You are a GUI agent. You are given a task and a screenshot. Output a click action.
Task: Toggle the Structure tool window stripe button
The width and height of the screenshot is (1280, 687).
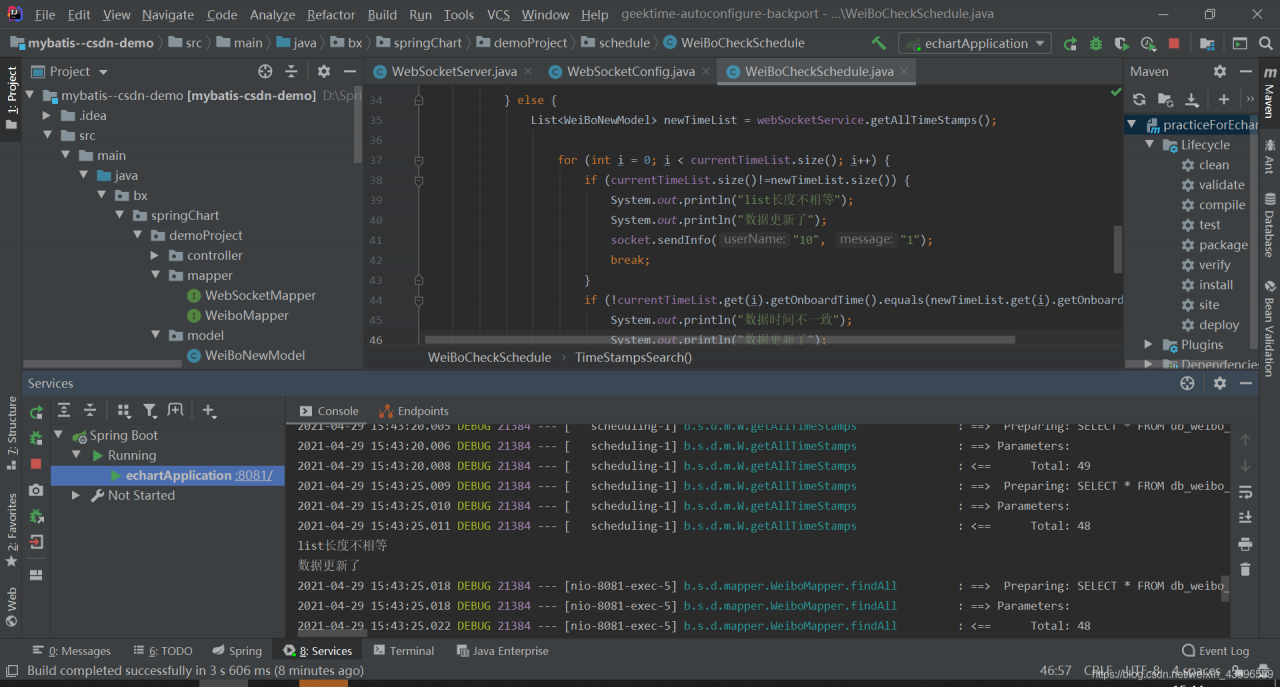(11, 432)
